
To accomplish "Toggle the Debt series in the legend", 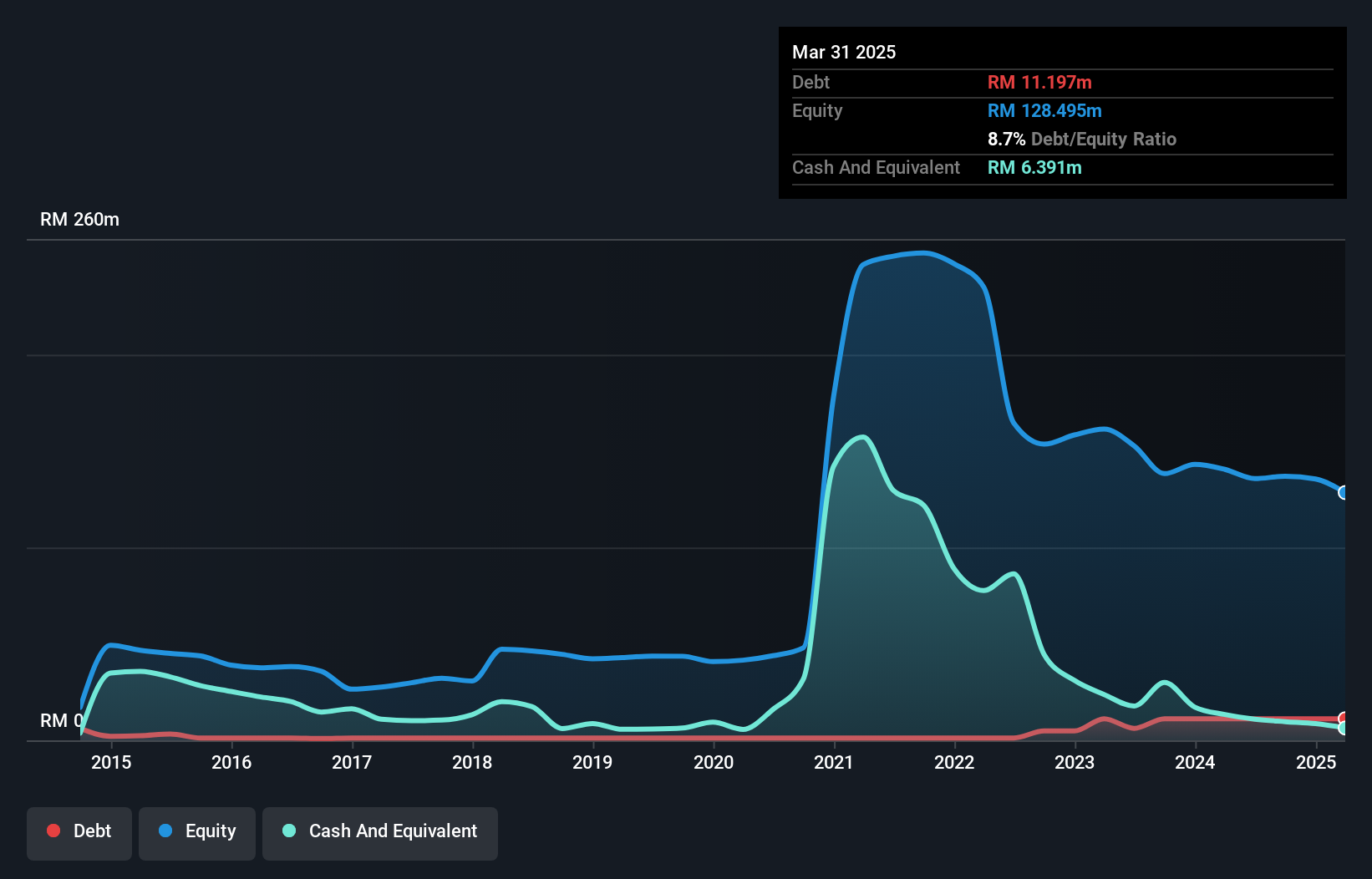I will pos(79,833).
